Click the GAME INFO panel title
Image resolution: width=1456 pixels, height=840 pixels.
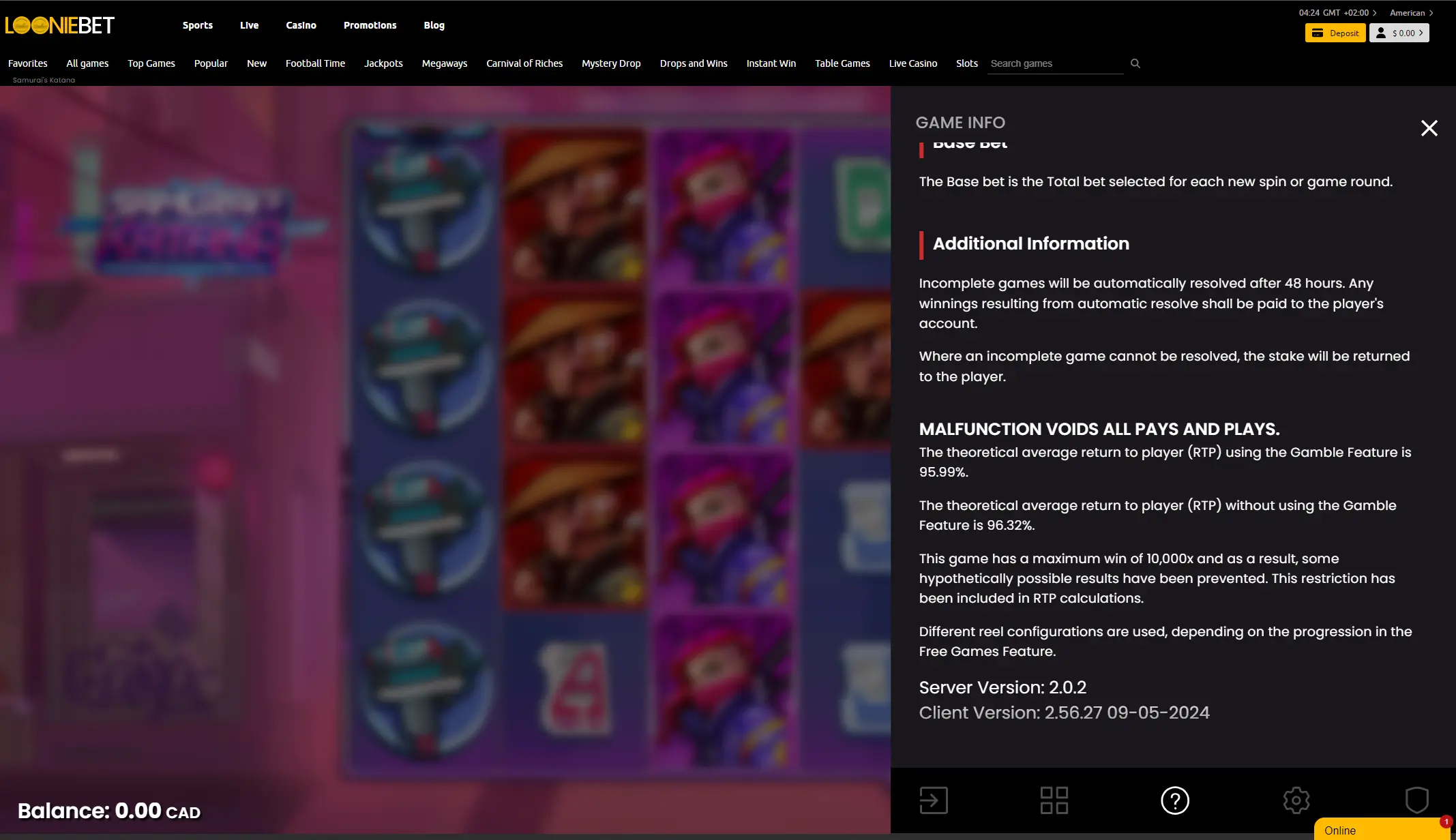tap(960, 123)
